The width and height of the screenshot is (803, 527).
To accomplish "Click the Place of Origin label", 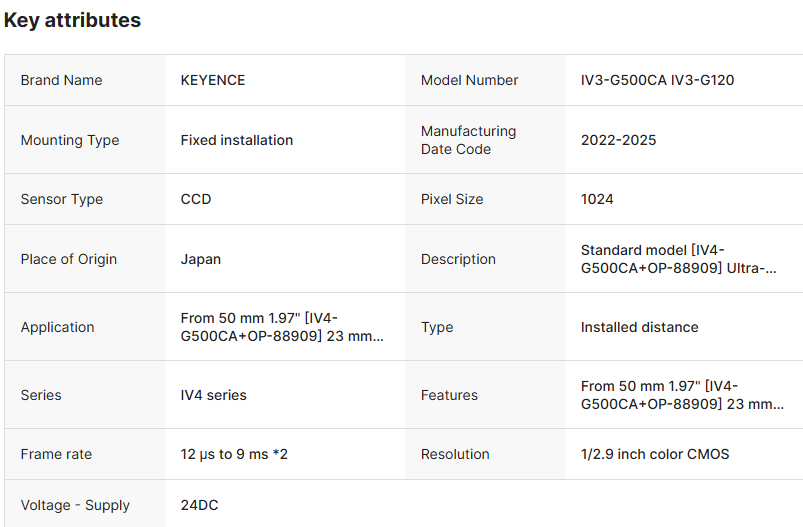I will coord(68,259).
